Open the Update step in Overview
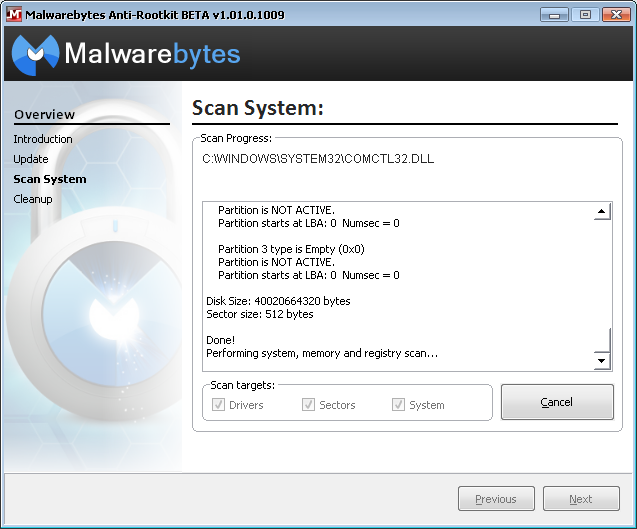This screenshot has width=637, height=529. [31, 159]
